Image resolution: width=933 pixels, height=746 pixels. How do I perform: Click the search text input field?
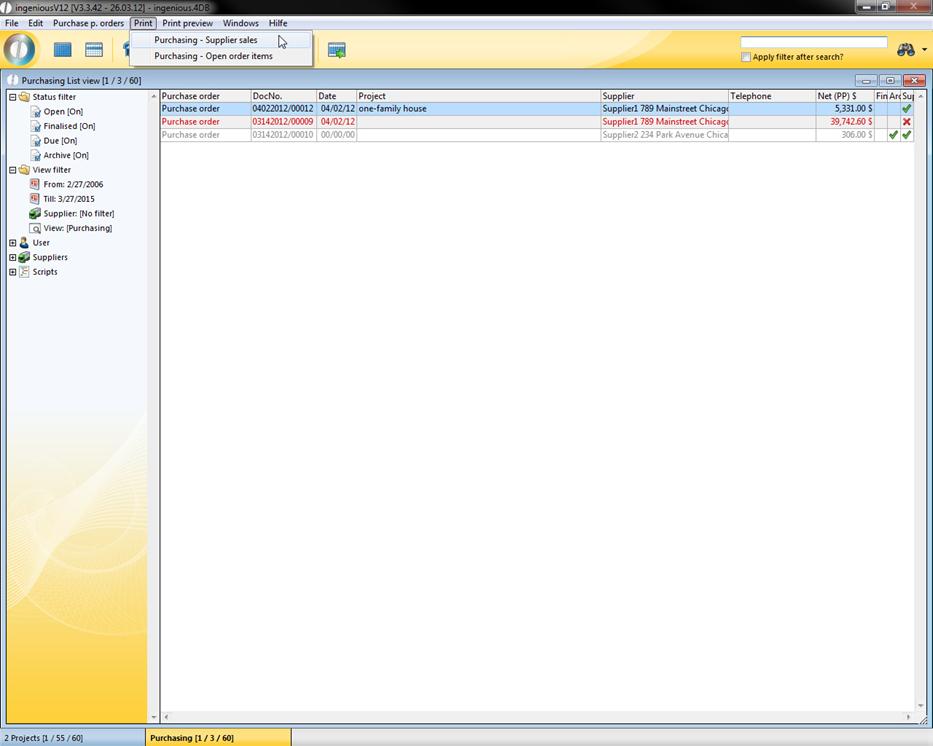813,42
